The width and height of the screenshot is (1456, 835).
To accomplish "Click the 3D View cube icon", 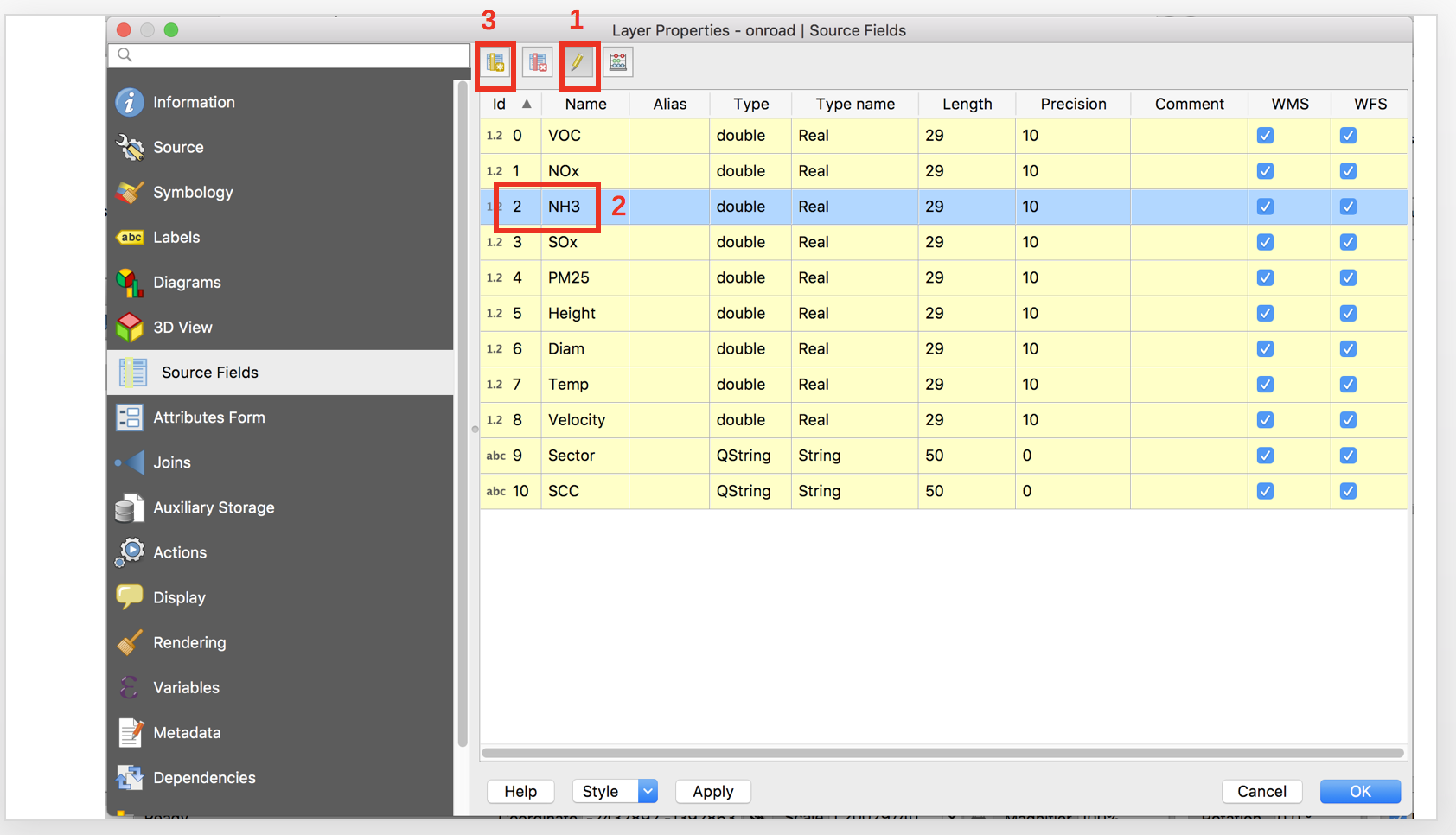I will pos(130,327).
